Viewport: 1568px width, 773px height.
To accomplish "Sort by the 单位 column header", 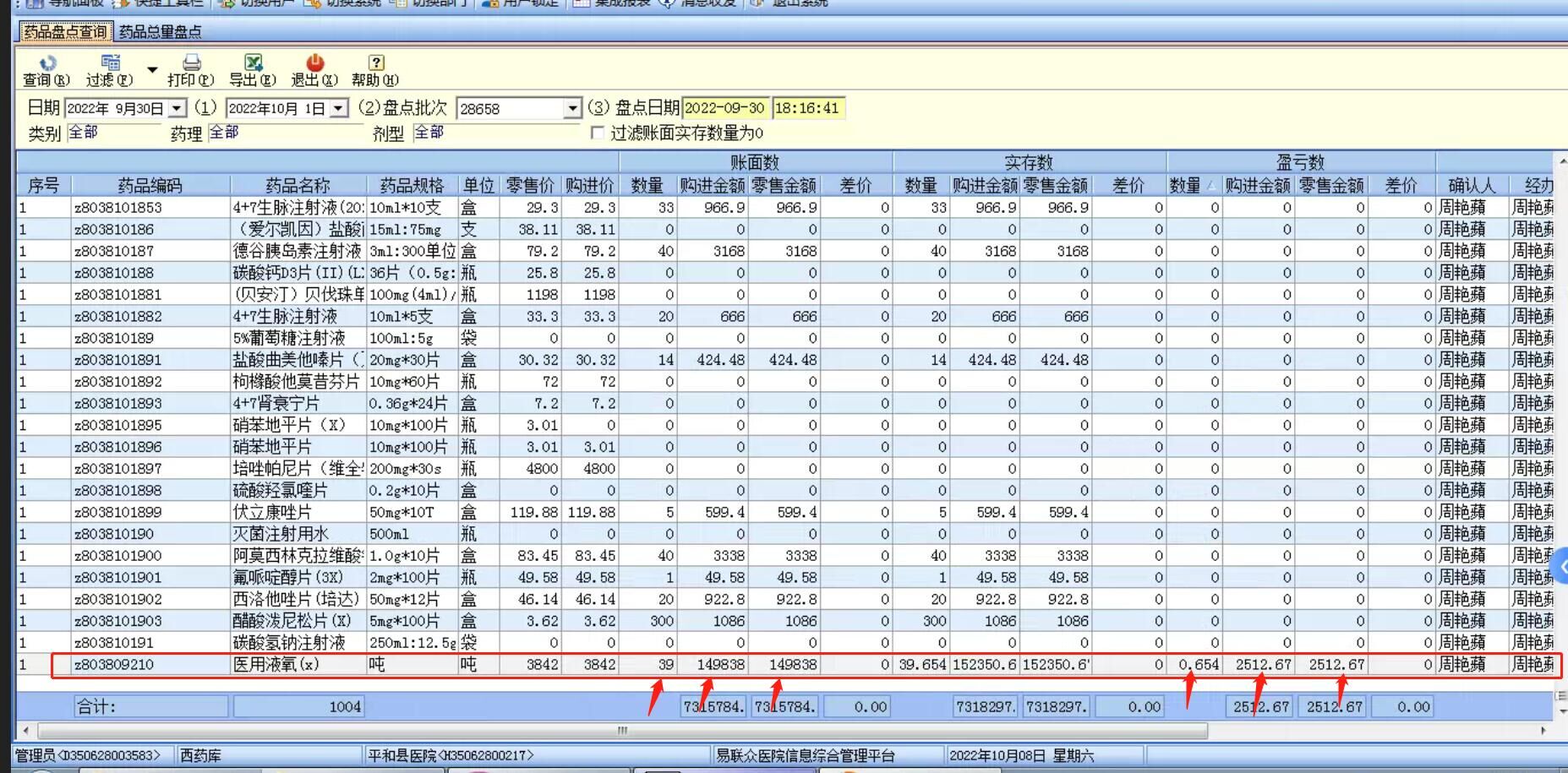I will pyautogui.click(x=479, y=186).
